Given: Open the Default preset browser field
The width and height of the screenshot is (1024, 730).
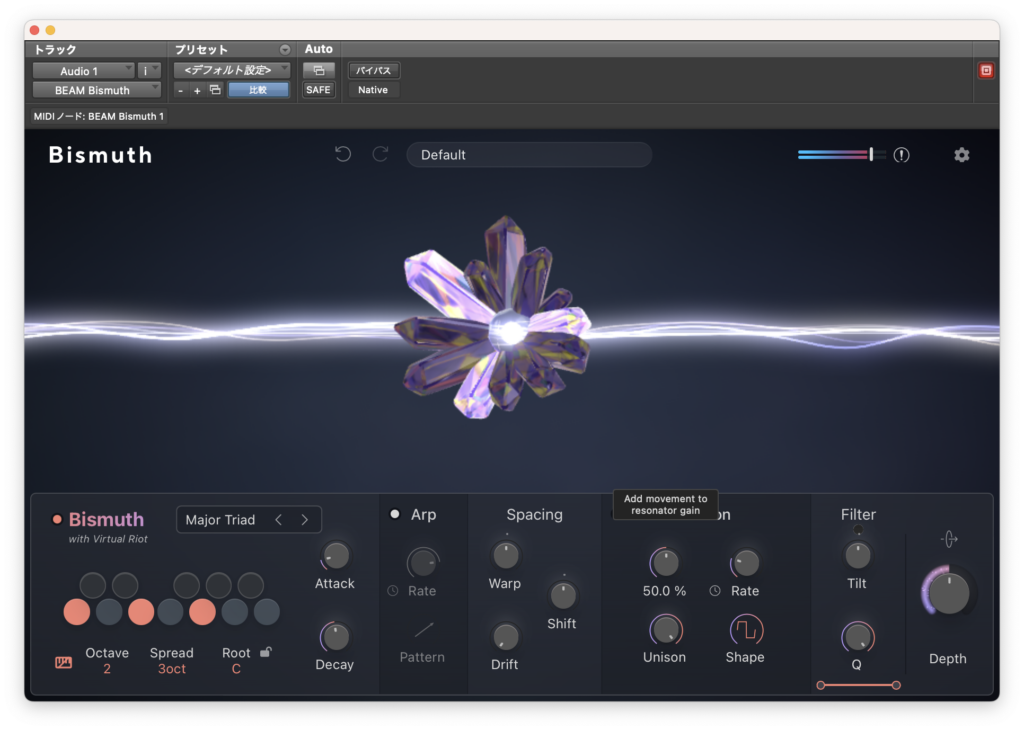Looking at the screenshot, I should click(x=529, y=155).
